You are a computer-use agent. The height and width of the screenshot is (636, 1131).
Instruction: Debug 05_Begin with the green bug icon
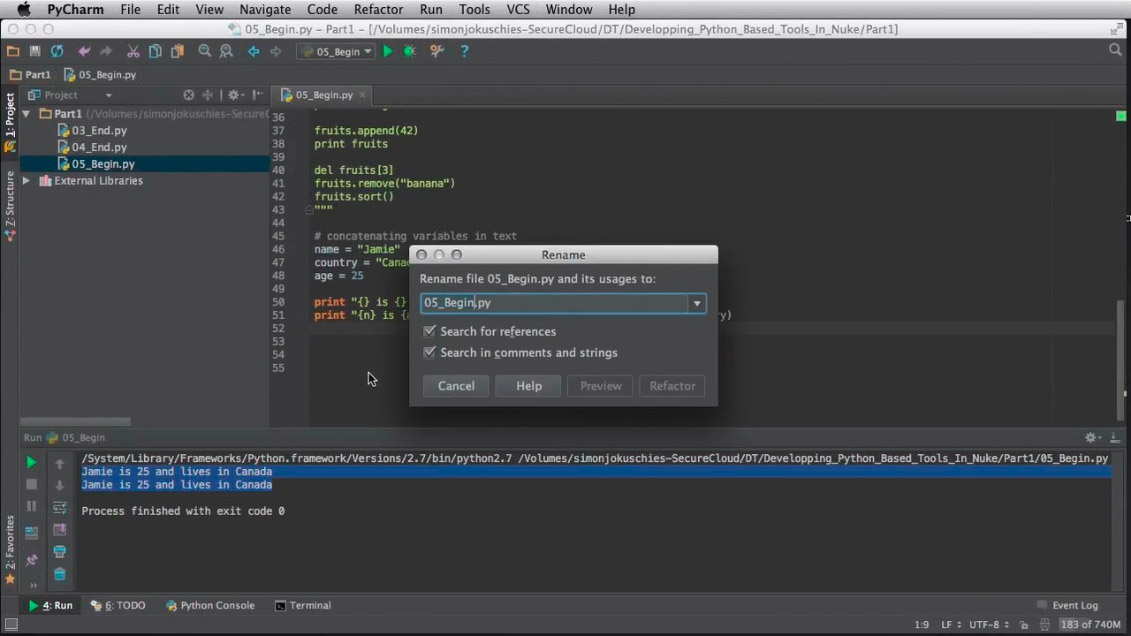pos(410,51)
